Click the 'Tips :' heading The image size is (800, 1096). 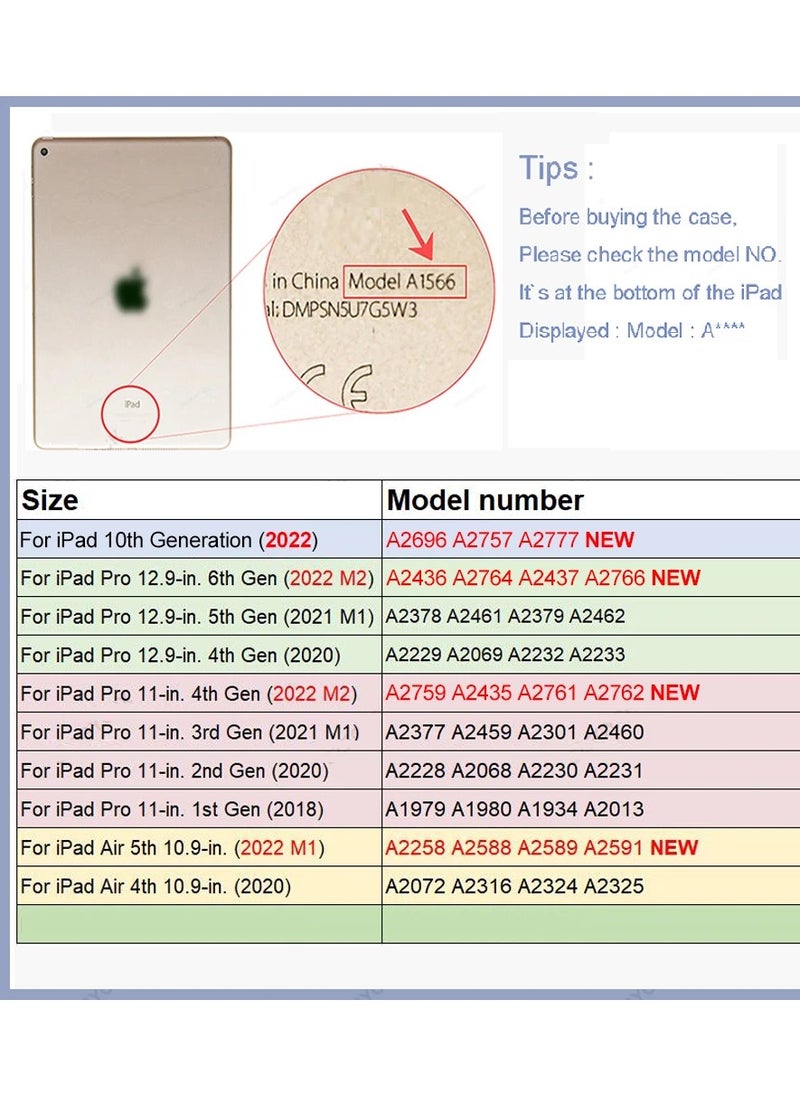(556, 168)
